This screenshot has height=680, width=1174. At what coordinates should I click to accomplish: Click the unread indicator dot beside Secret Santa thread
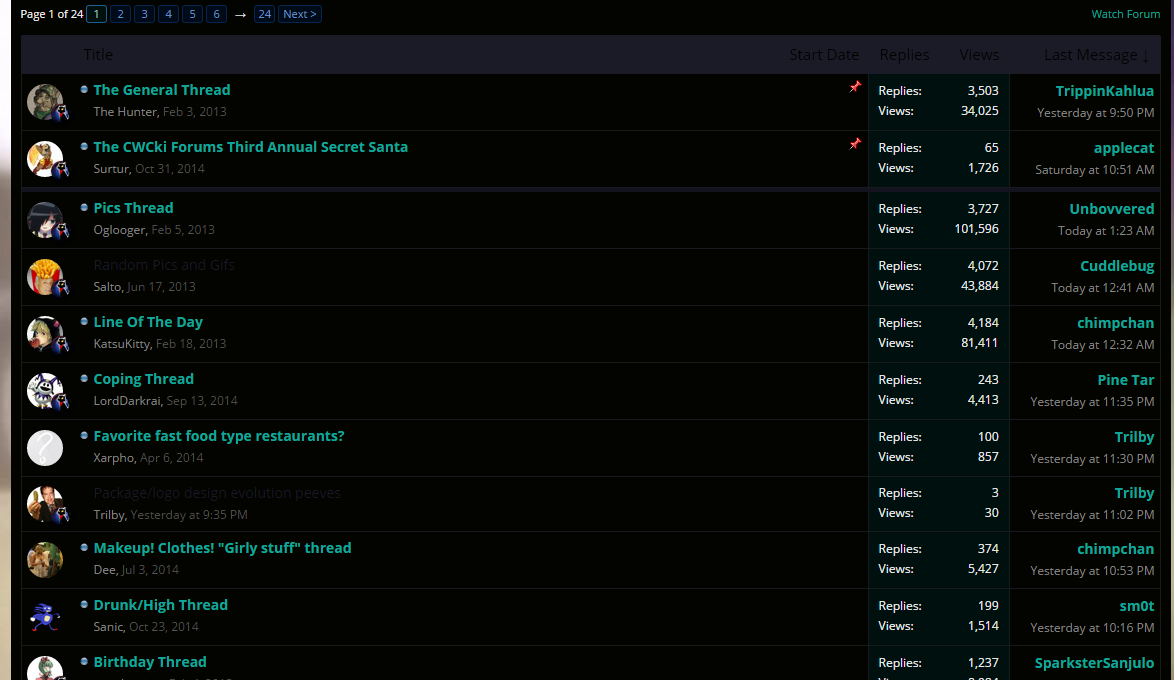tap(84, 146)
